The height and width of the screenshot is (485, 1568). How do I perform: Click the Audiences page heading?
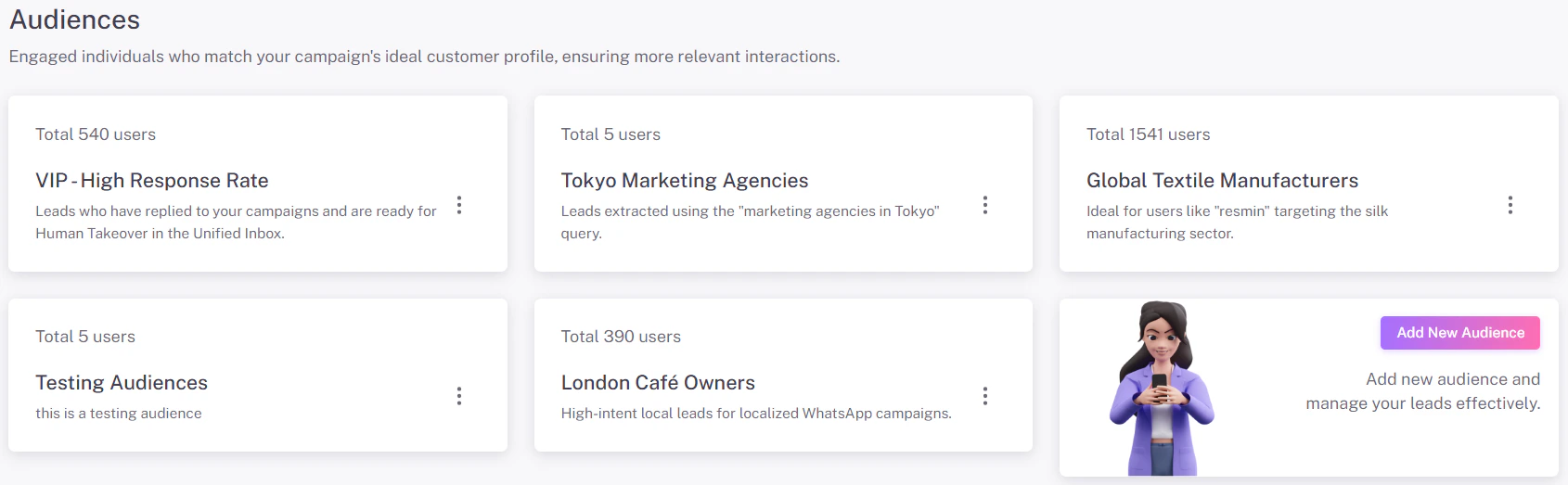(x=75, y=19)
